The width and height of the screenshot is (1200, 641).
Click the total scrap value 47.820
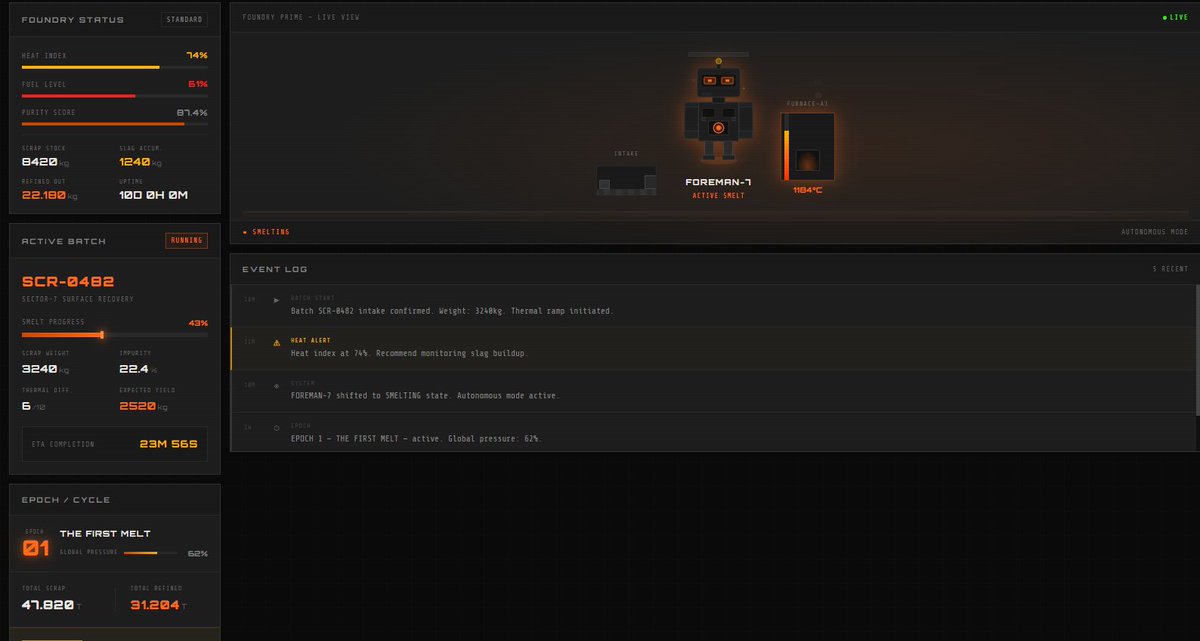(x=48, y=605)
